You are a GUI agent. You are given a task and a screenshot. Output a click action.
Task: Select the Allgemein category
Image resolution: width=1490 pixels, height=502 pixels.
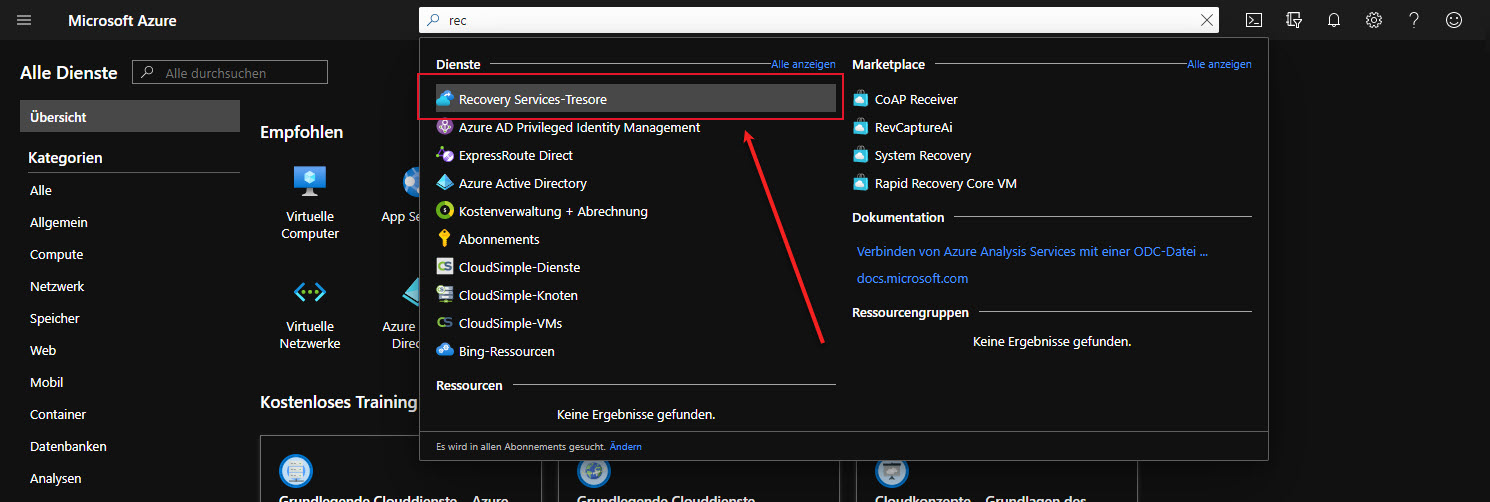click(x=59, y=222)
